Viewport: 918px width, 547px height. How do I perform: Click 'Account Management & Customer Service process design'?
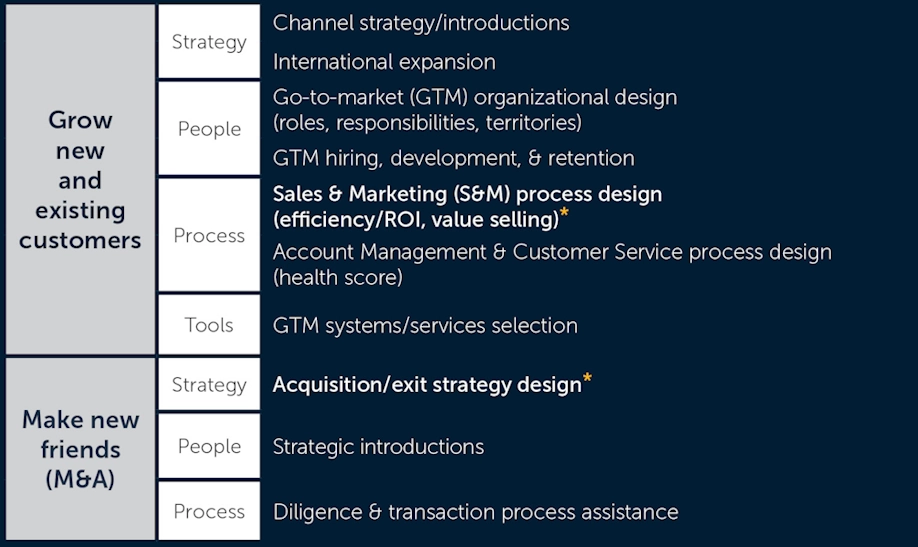(x=552, y=252)
